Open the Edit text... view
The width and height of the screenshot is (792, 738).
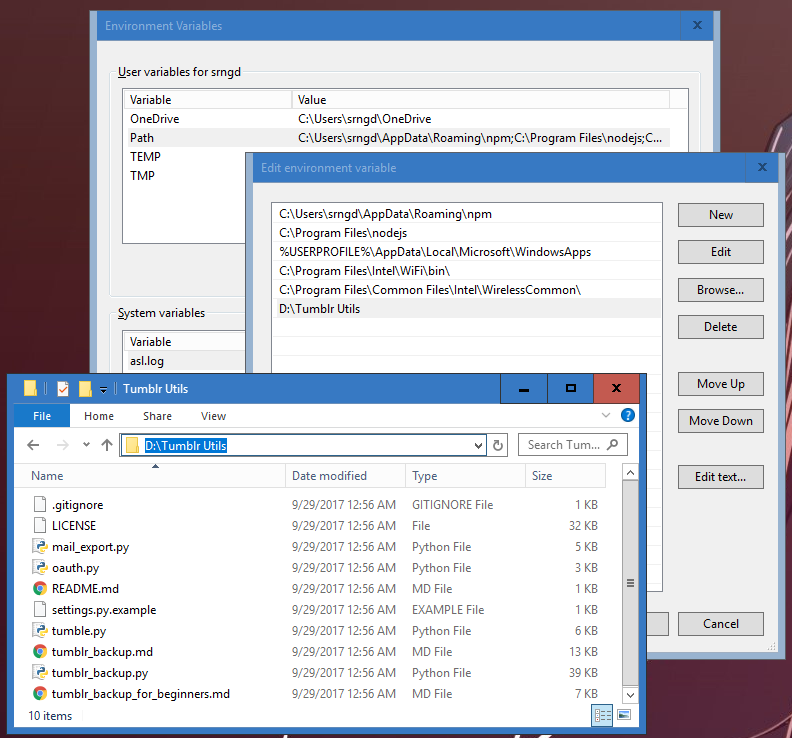pos(720,477)
